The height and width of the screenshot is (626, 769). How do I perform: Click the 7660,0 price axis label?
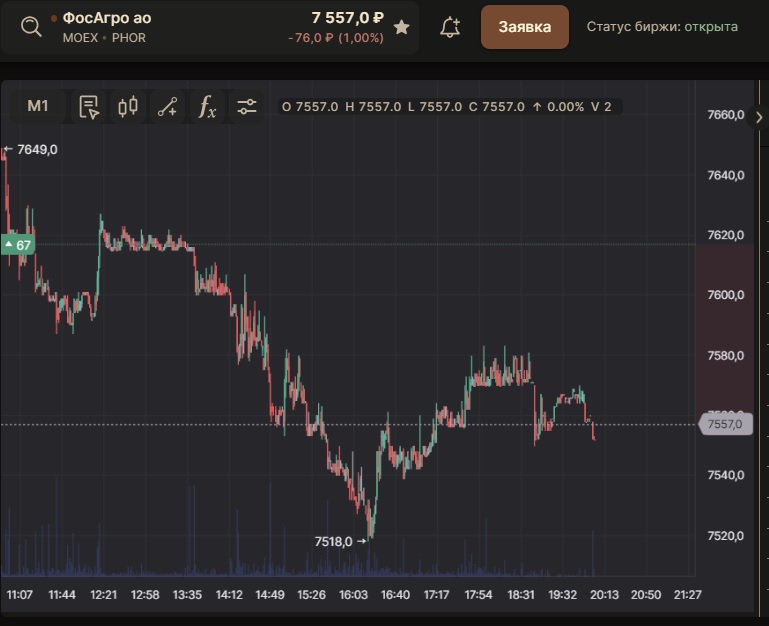(x=725, y=115)
